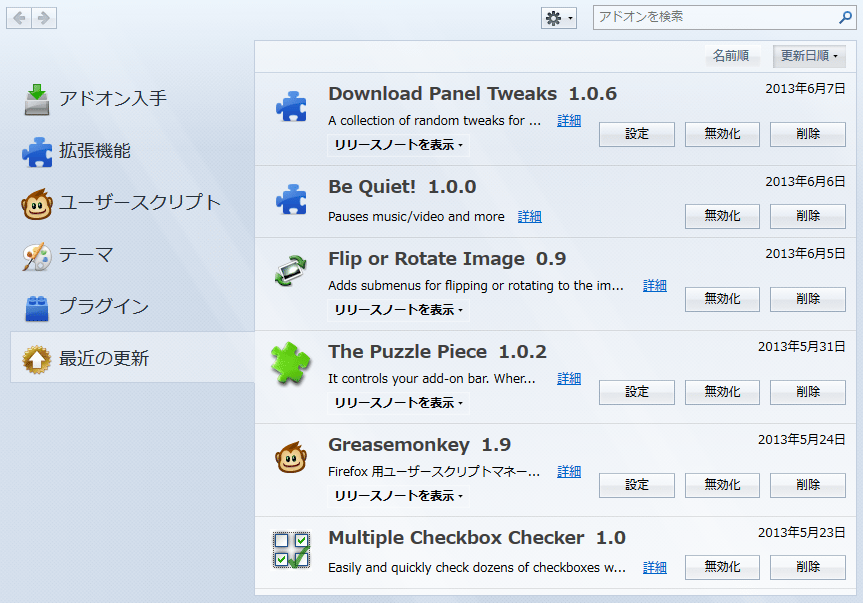
Task: Disable Be Quiet! with 無効化
Action: click(722, 216)
